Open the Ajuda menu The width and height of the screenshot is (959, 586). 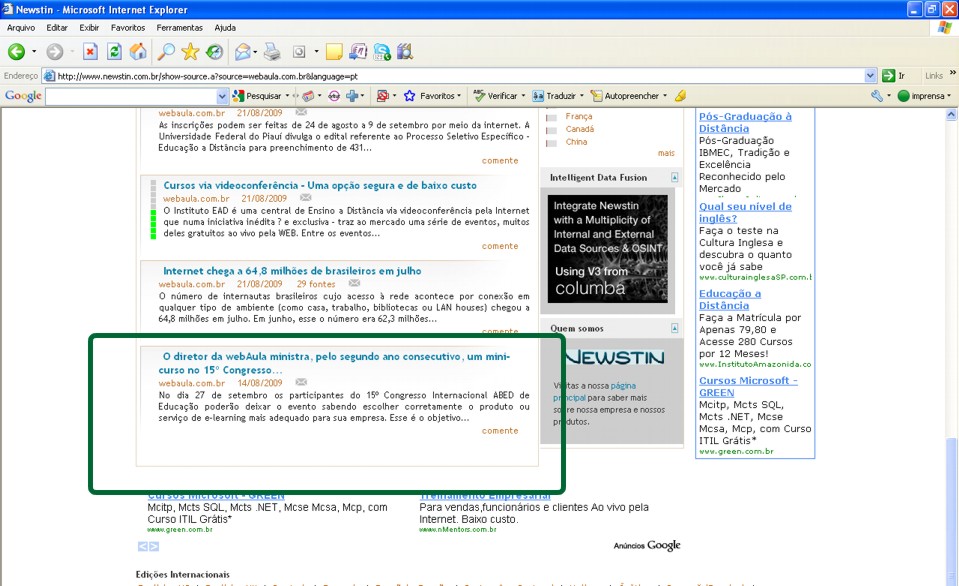[225, 28]
